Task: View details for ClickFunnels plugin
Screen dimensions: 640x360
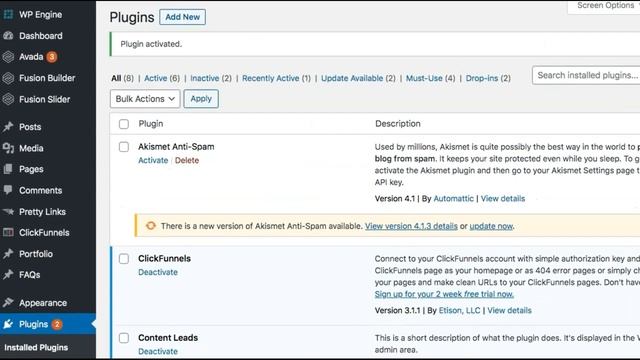Action: 509,311
